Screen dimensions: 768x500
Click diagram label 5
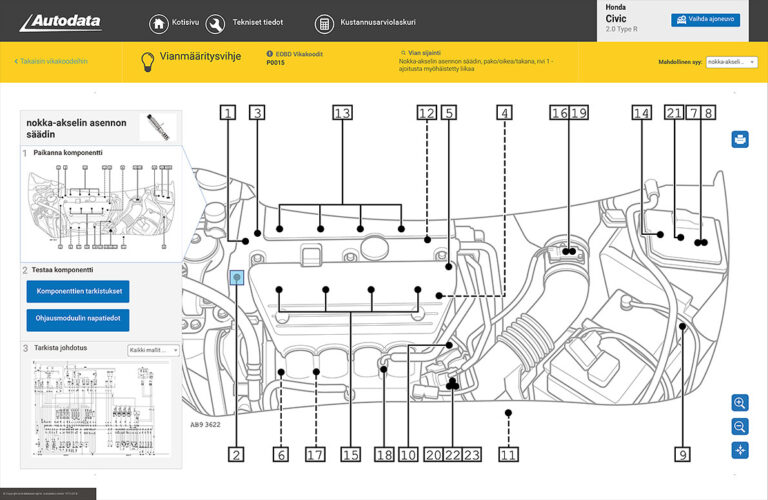click(x=449, y=113)
